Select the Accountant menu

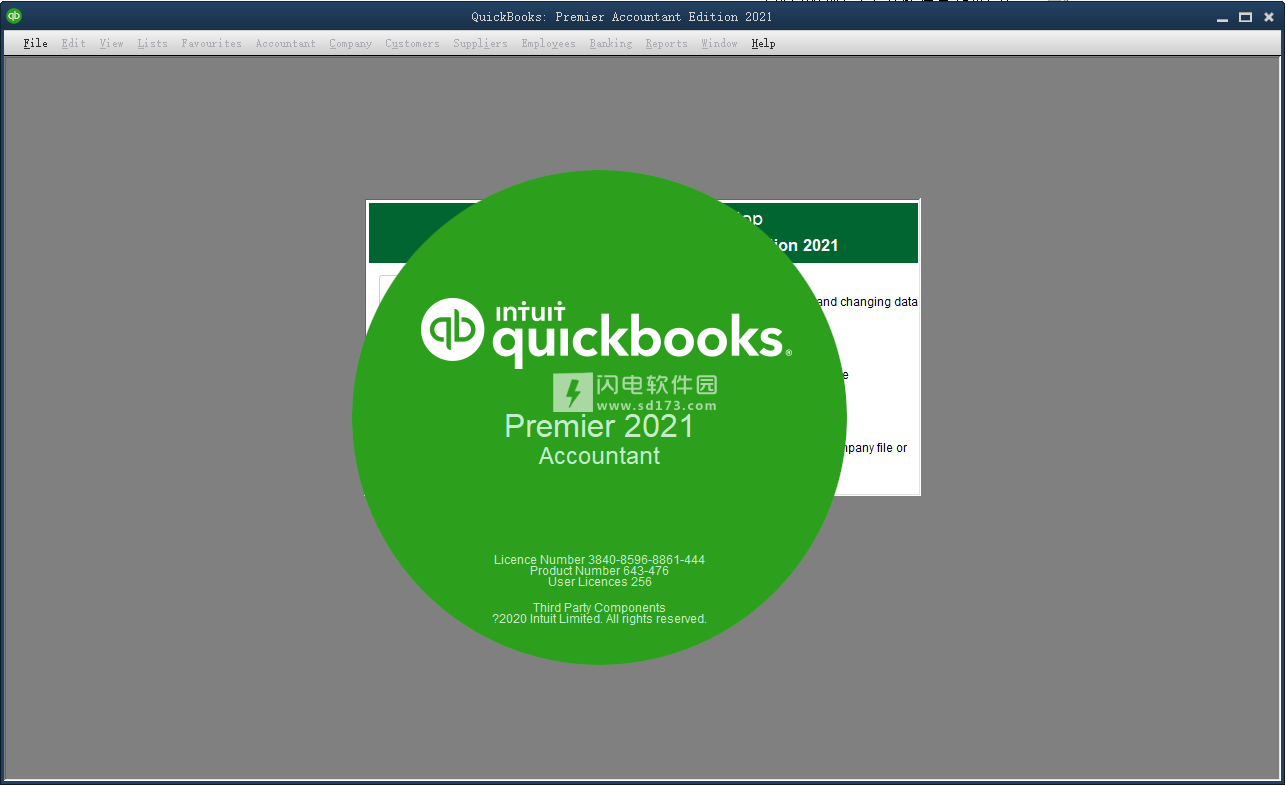coord(285,44)
